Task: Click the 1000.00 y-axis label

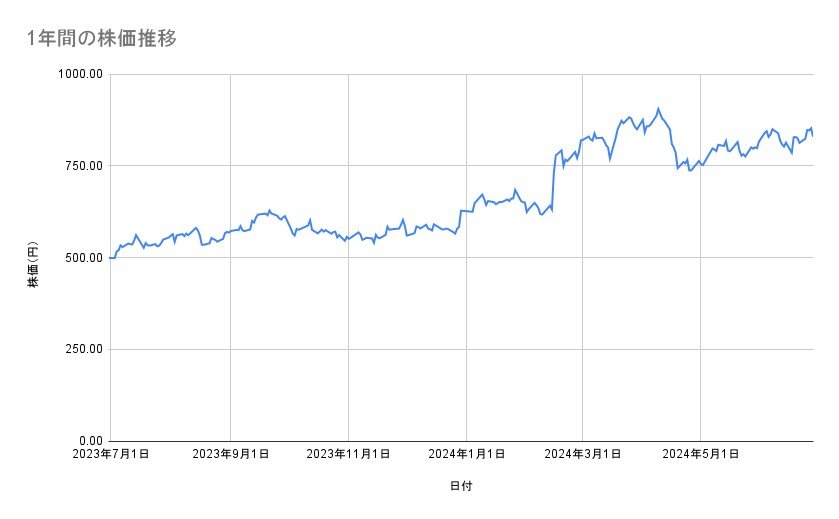Action: click(x=82, y=74)
